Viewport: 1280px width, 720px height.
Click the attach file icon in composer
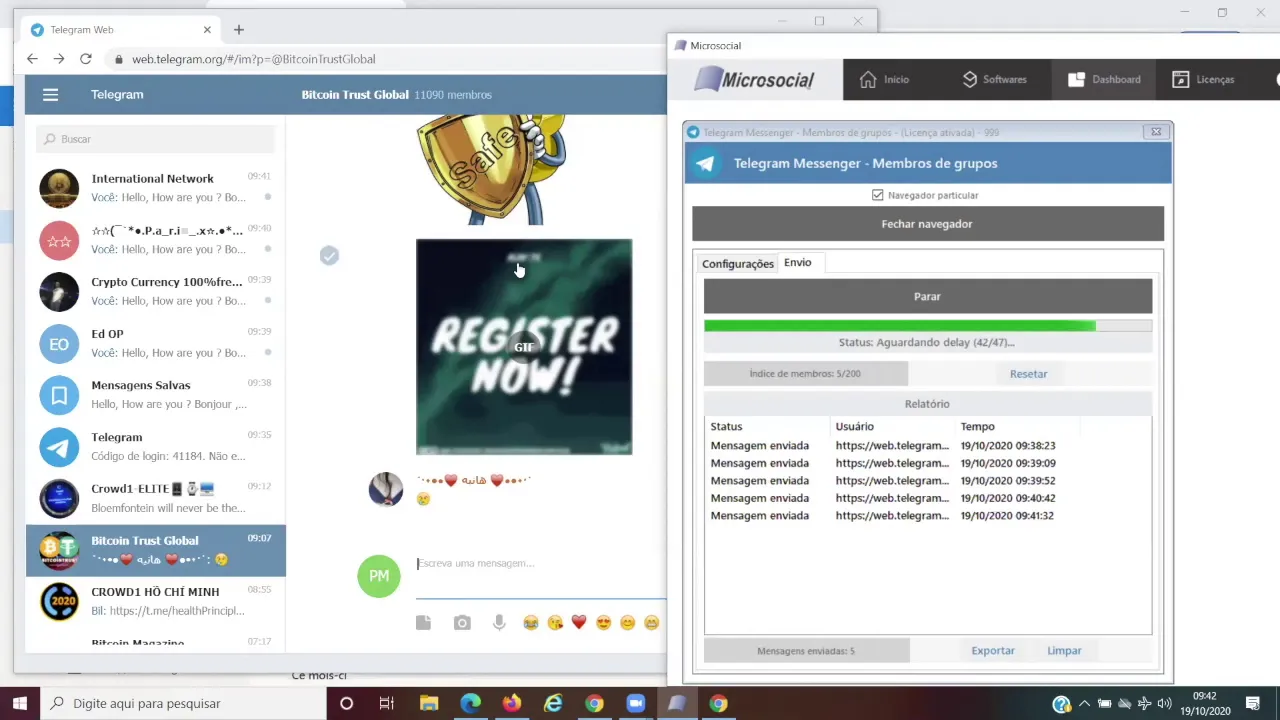tap(424, 623)
